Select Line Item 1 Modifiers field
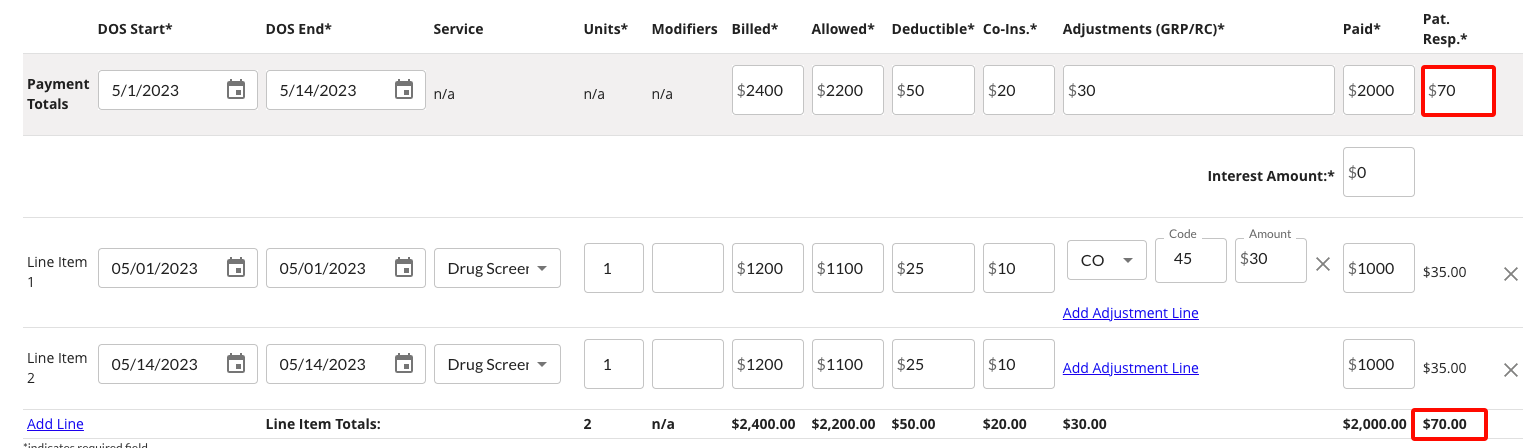Viewport: 1526px width, 448px height. point(687,268)
